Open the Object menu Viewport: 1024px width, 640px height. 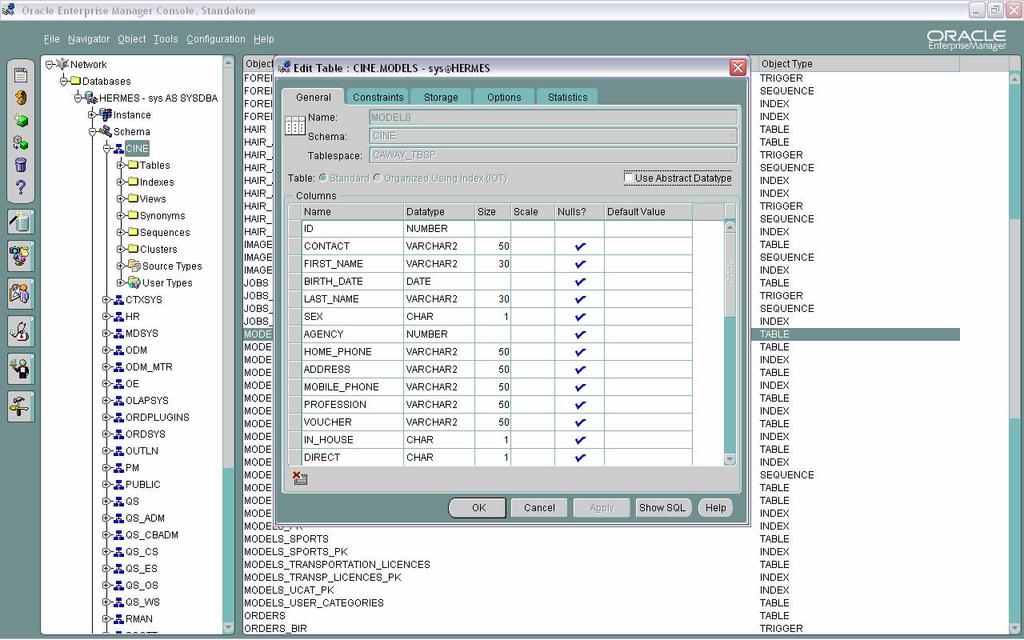click(x=131, y=39)
